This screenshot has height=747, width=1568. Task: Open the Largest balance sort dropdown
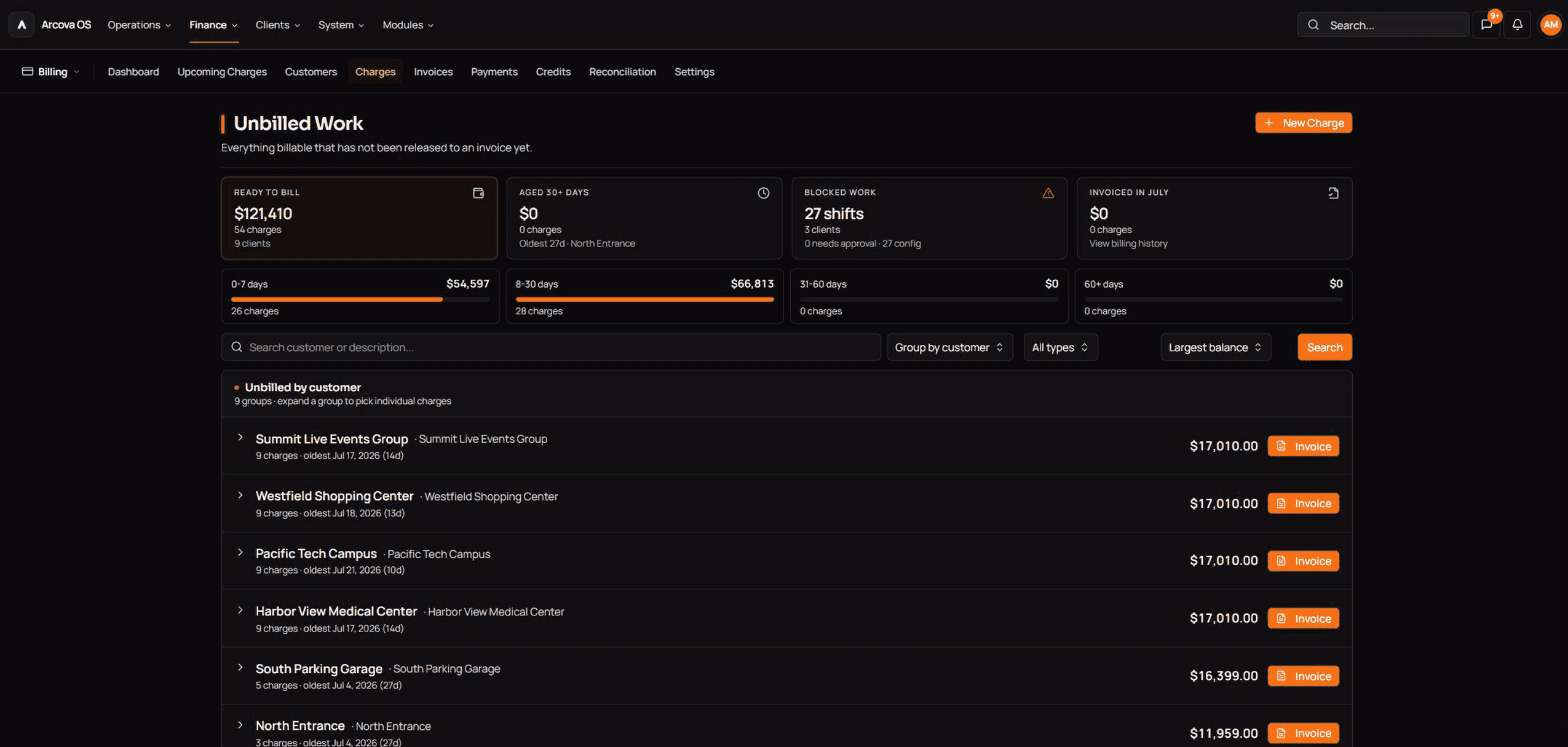click(1215, 347)
